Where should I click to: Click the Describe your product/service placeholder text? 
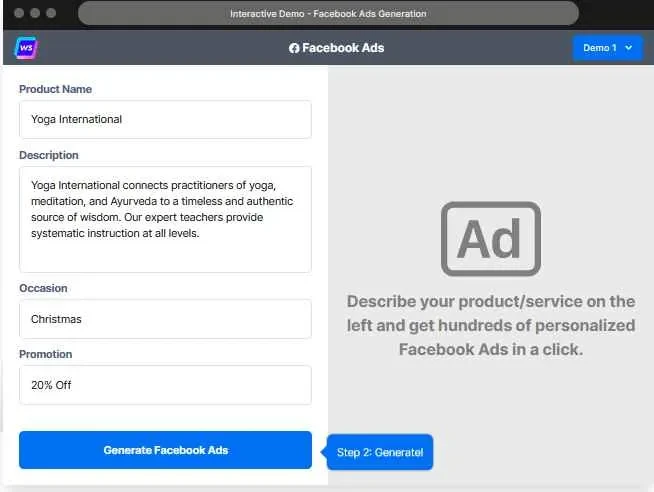pyautogui.click(x=491, y=325)
